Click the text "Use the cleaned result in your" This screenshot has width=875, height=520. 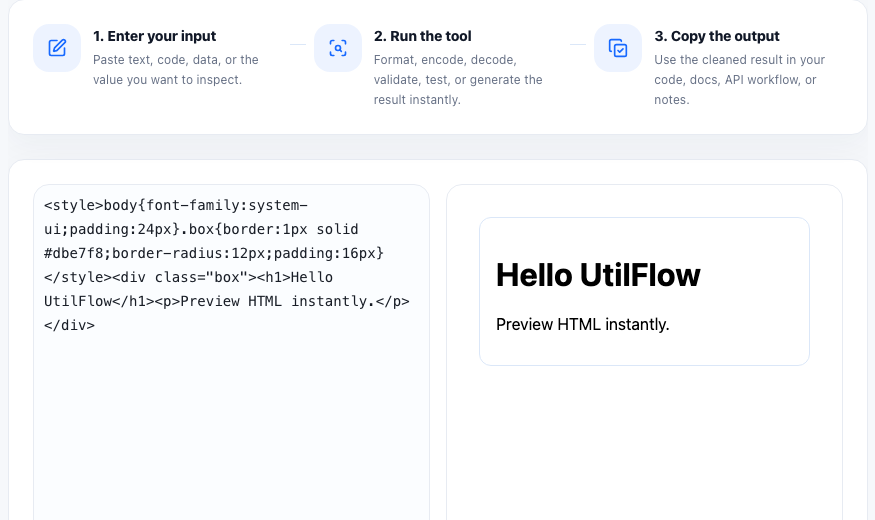click(739, 60)
